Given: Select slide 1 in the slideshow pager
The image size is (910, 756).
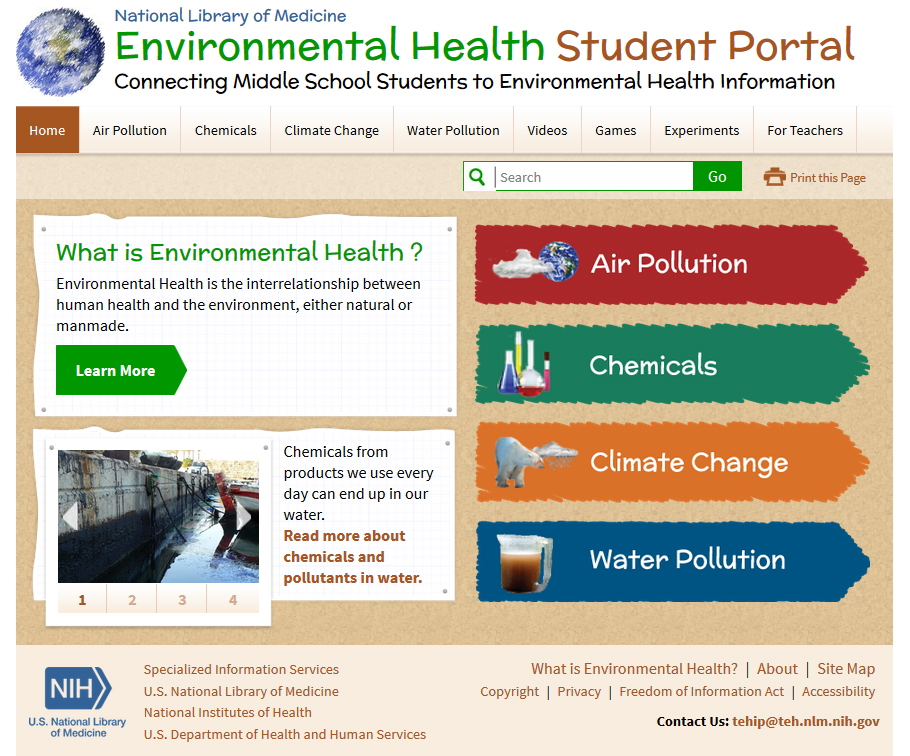Looking at the screenshot, I should click(82, 599).
